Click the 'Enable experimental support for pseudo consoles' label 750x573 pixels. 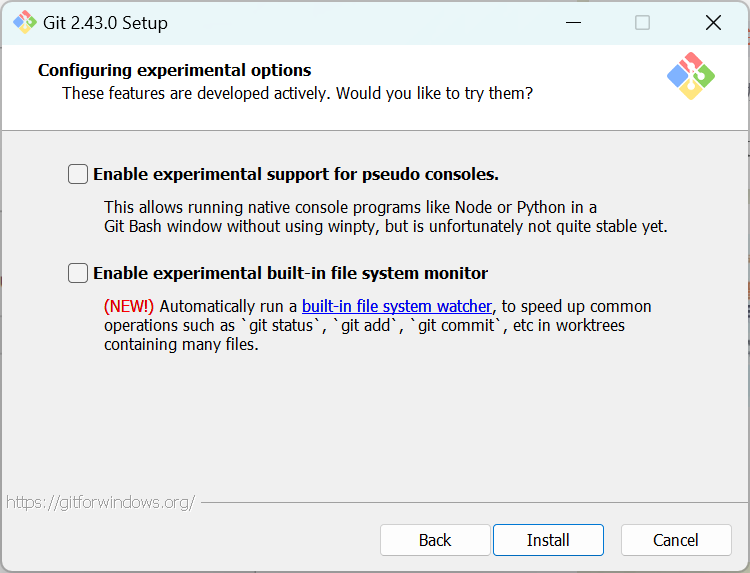pyautogui.click(x=295, y=174)
